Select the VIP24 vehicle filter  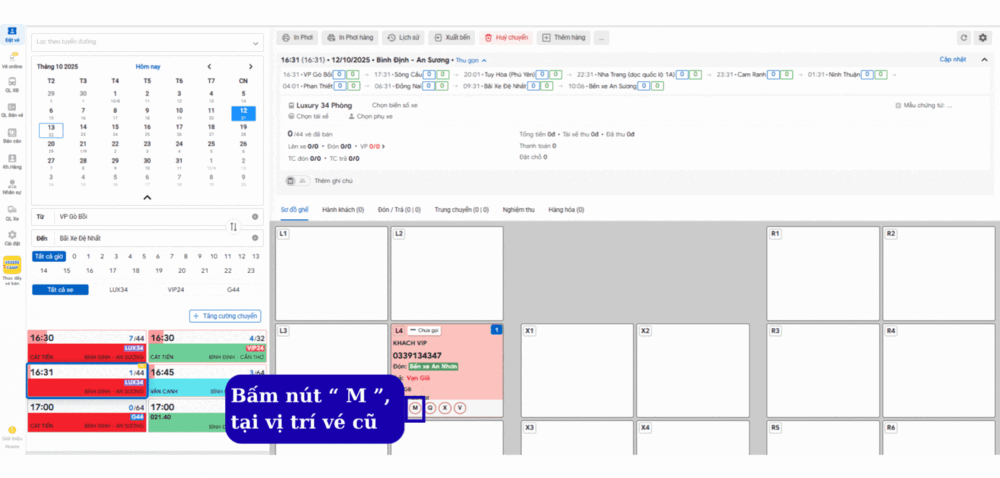176,289
